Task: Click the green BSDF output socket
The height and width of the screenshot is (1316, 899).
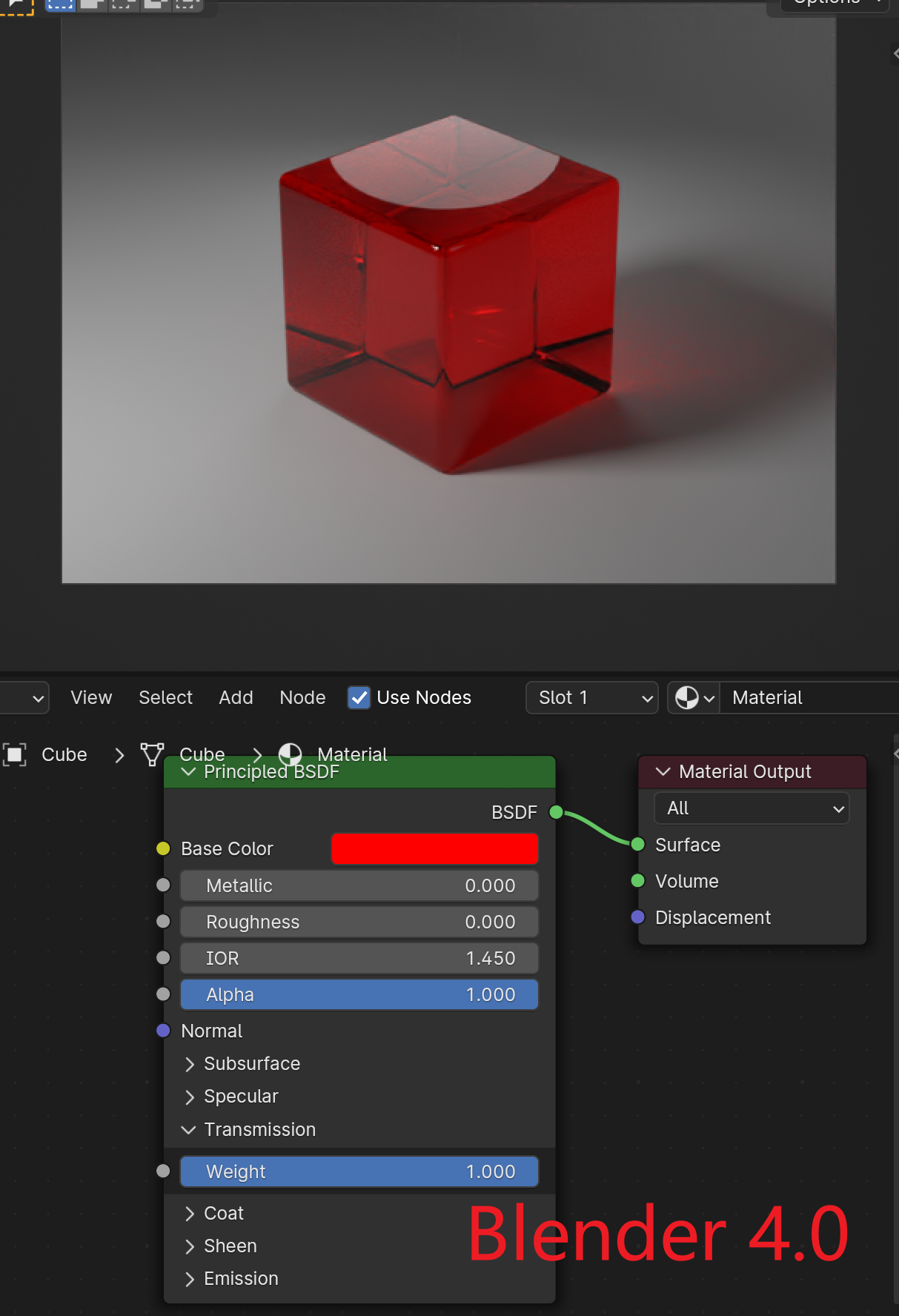Action: click(x=556, y=812)
